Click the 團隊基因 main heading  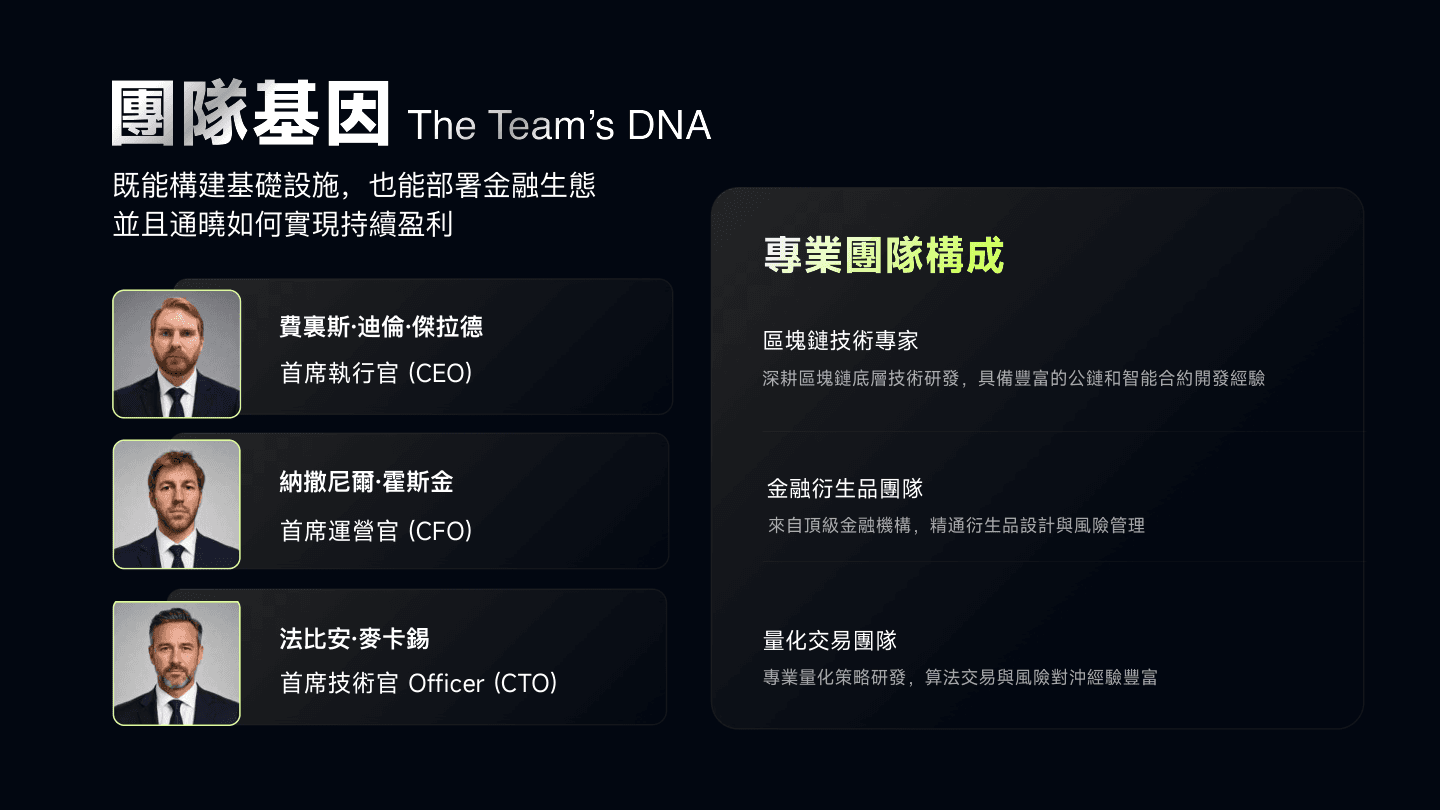tap(250, 114)
